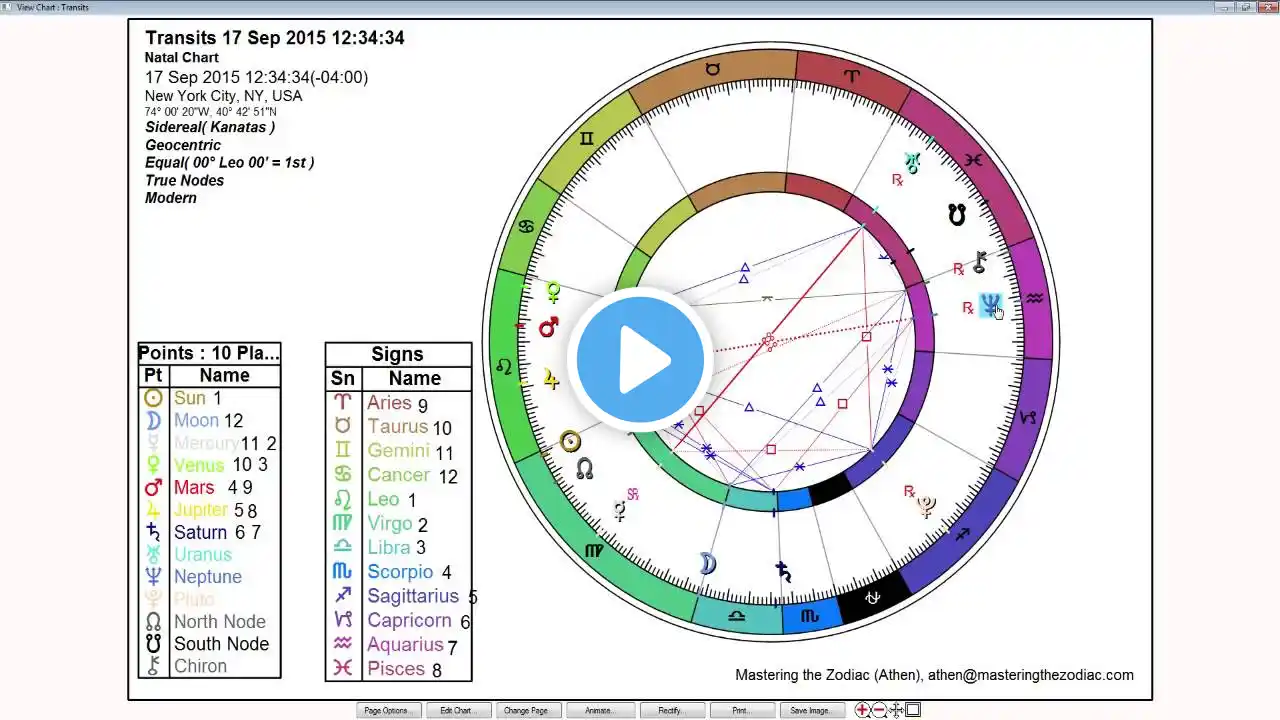Select 'South Node' in the Points table

coord(222,644)
